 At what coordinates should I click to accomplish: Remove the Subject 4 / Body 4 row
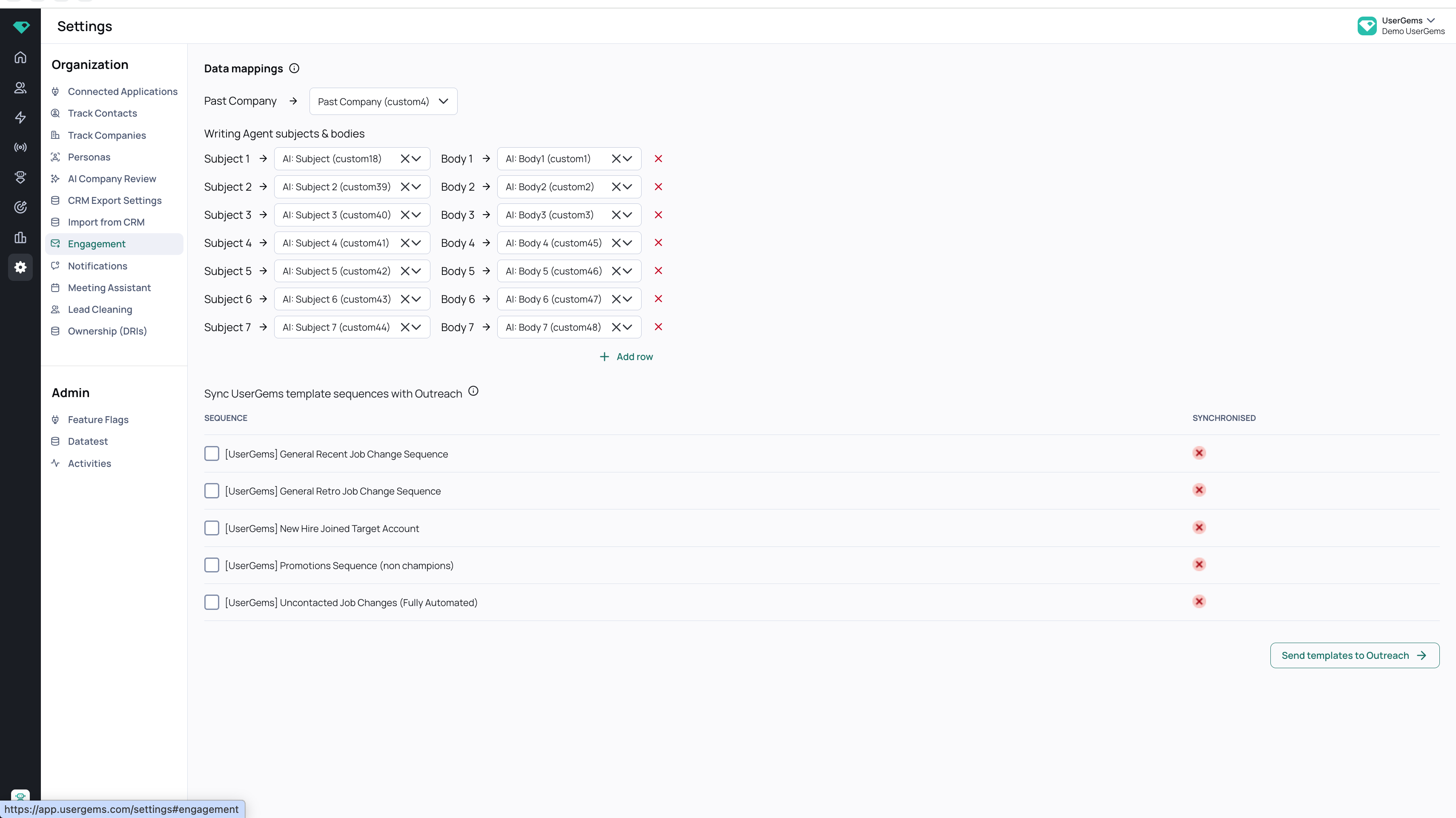pyautogui.click(x=659, y=243)
